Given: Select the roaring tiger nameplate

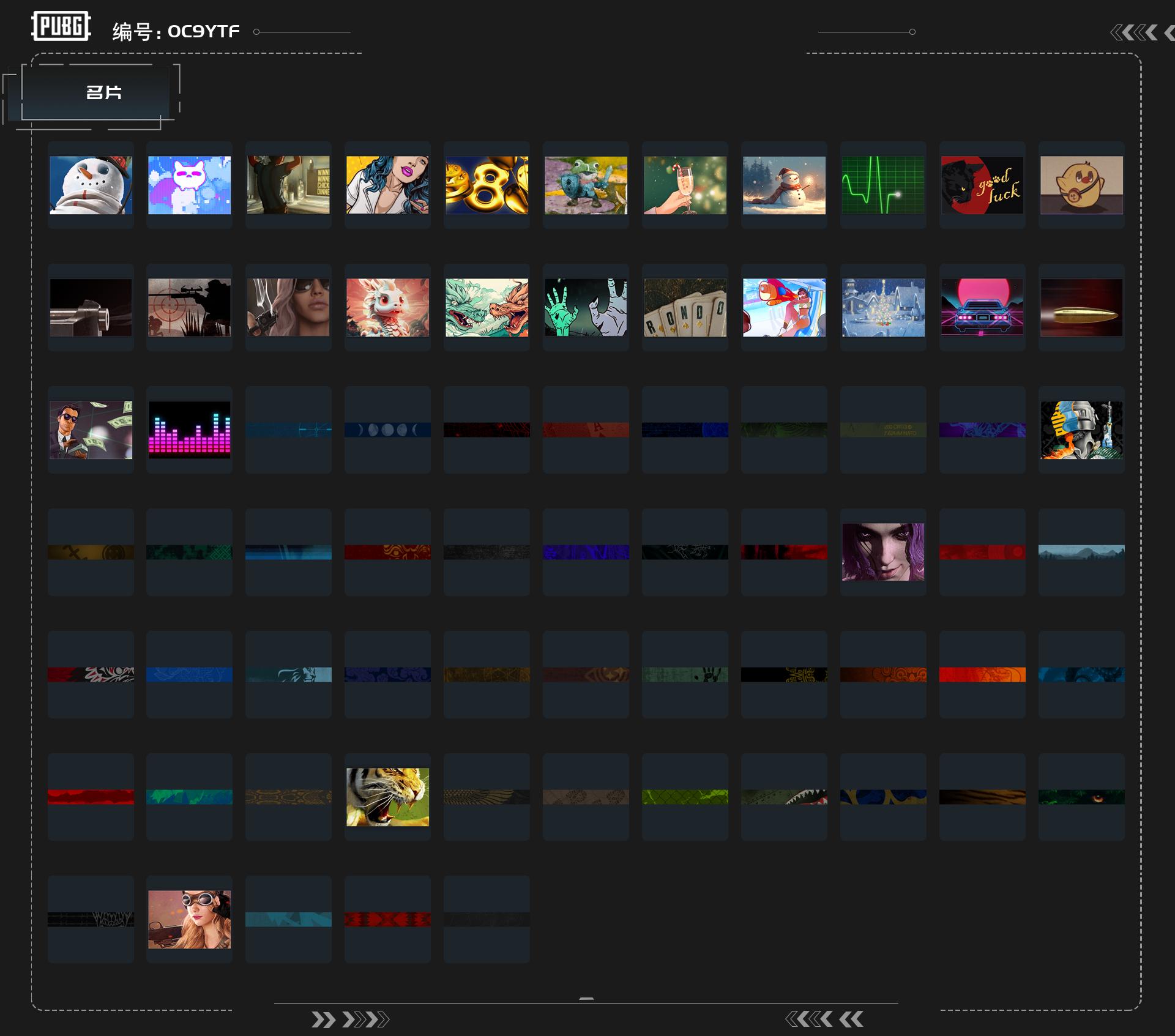Looking at the screenshot, I should [x=387, y=797].
